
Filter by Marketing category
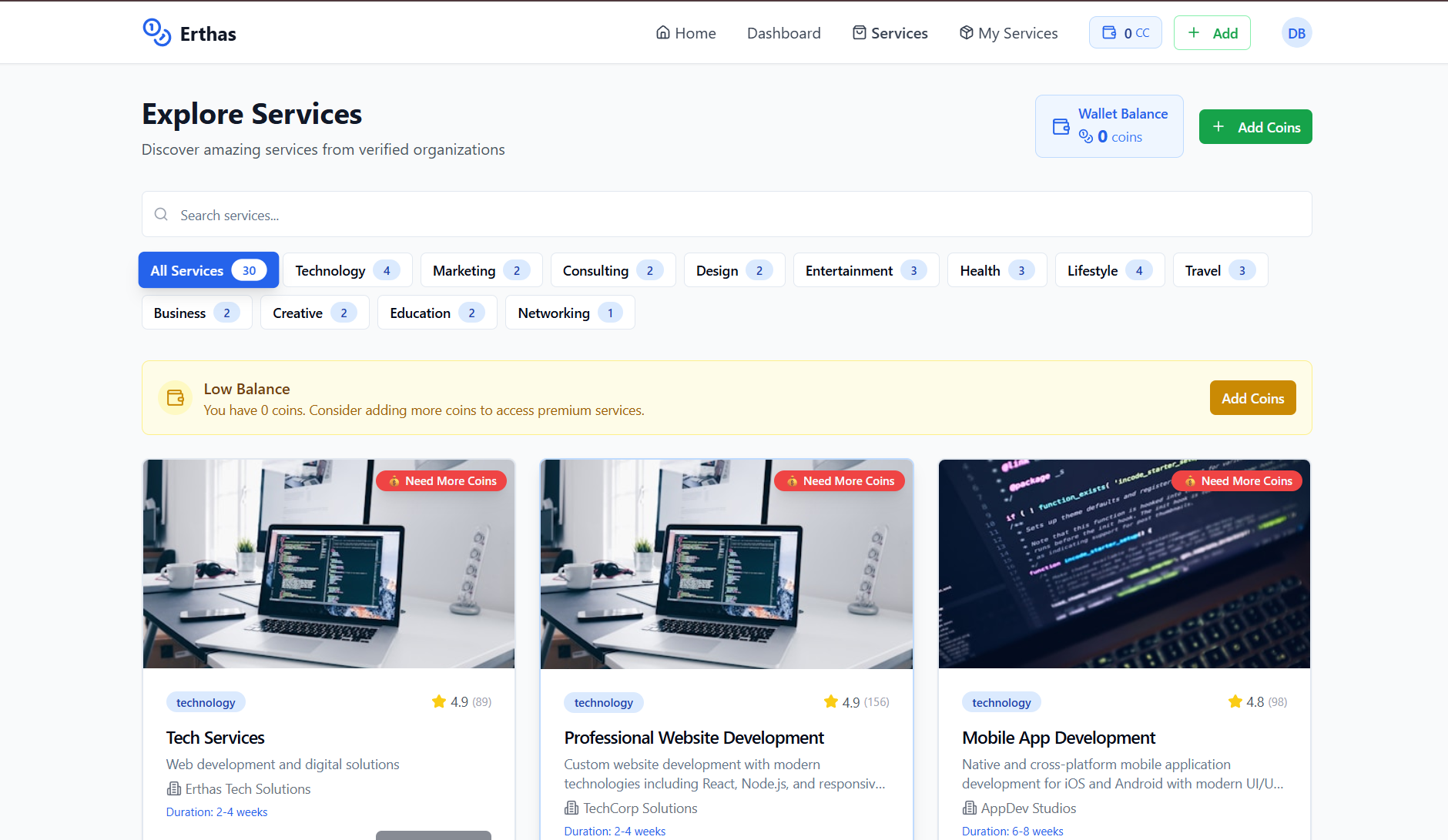coord(481,270)
